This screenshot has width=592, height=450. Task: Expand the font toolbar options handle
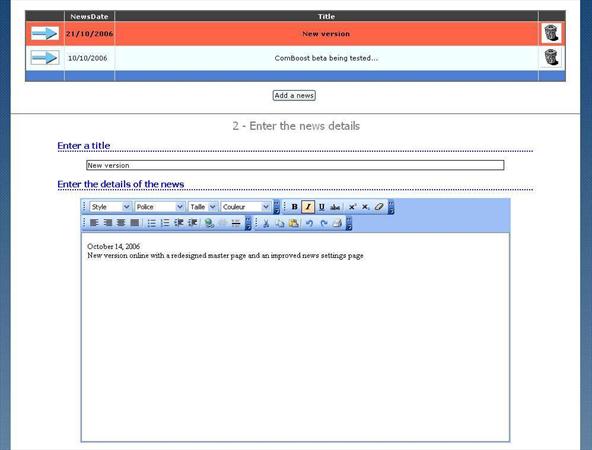click(276, 207)
